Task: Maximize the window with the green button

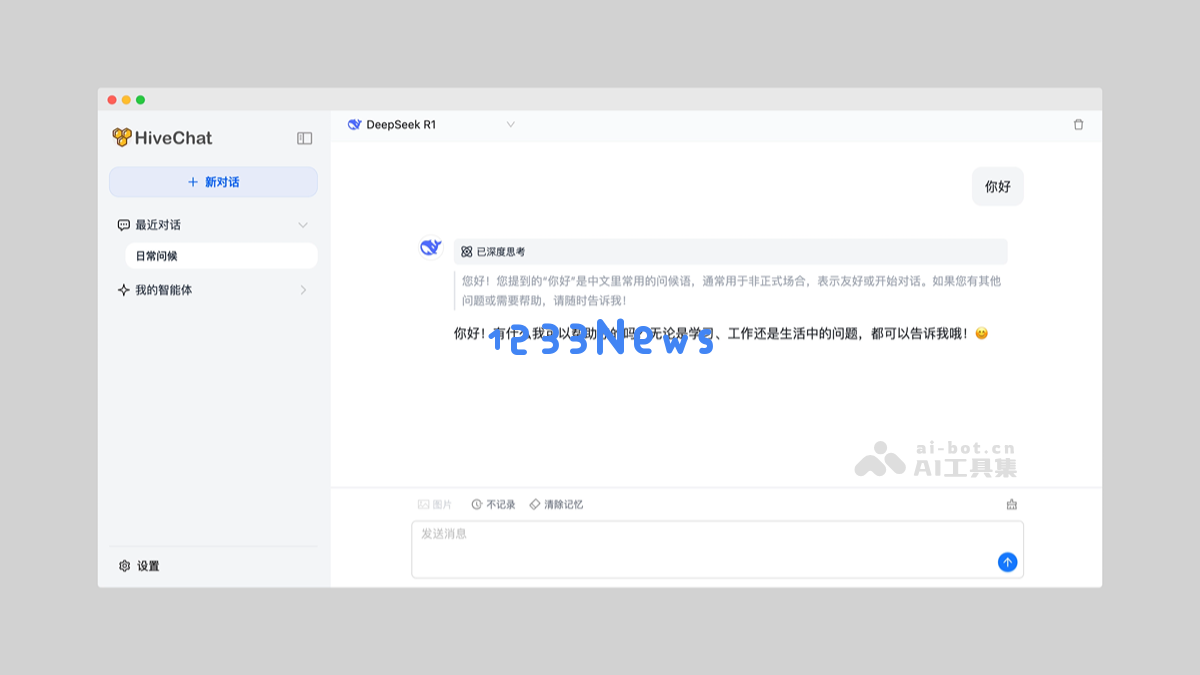Action: (141, 100)
